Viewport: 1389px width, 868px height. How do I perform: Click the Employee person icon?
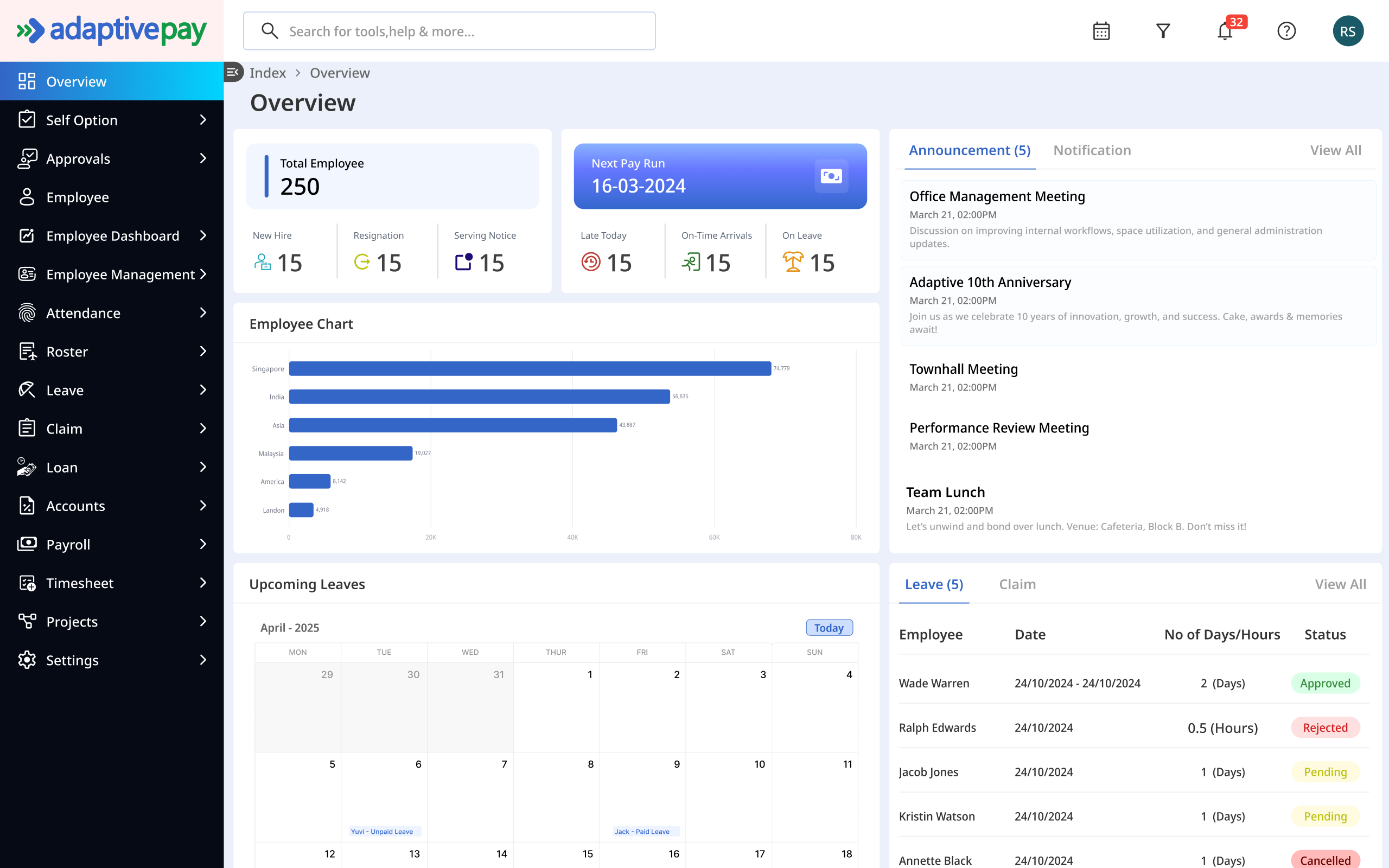(x=27, y=197)
